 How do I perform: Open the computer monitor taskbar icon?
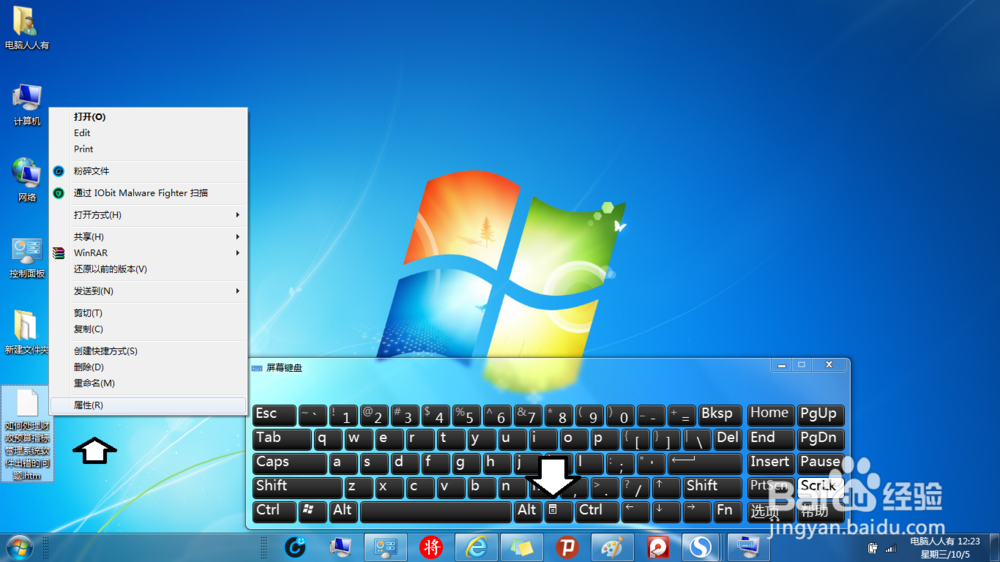pos(340,547)
